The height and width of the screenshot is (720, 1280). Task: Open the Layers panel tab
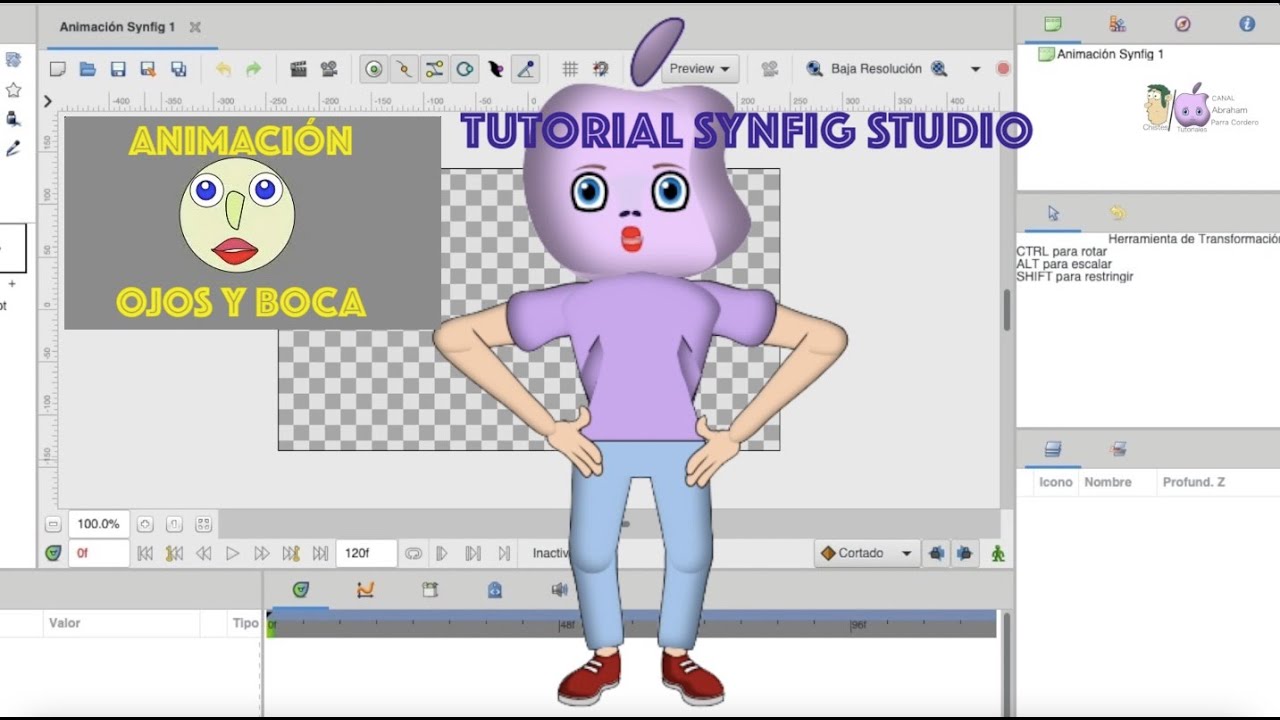pyautogui.click(x=1053, y=449)
